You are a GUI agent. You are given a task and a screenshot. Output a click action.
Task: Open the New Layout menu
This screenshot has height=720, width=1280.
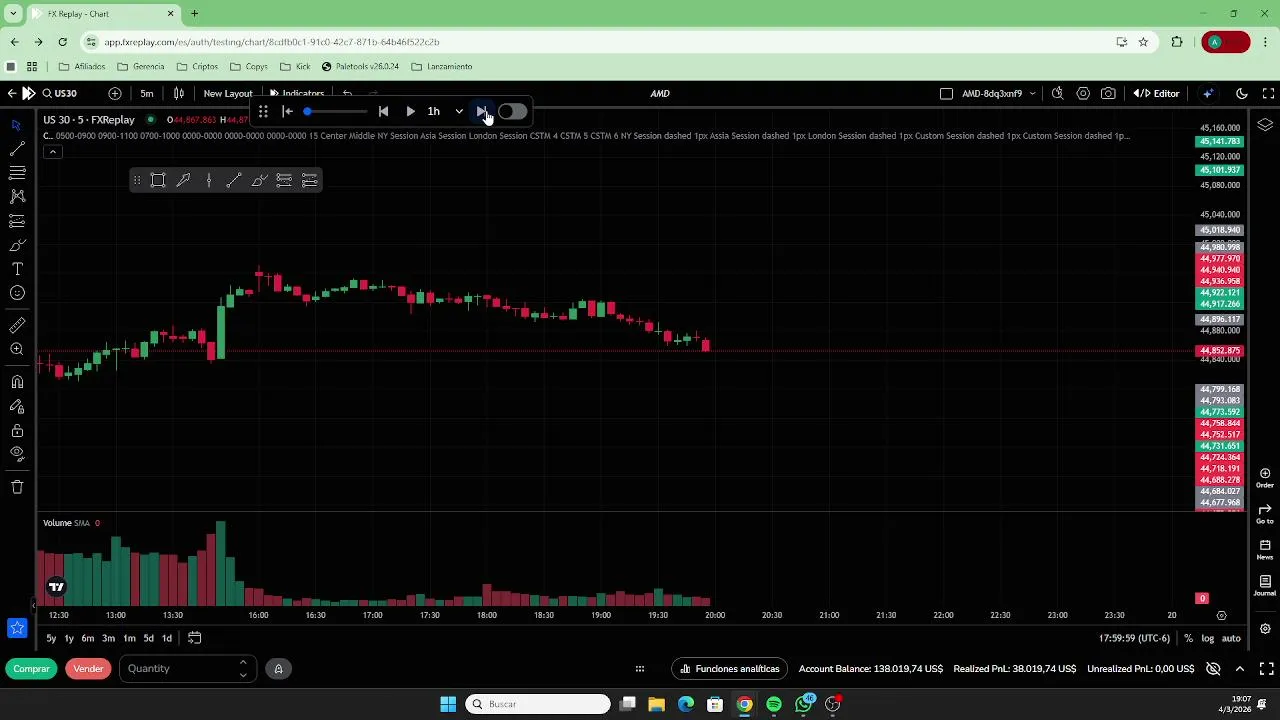click(228, 93)
